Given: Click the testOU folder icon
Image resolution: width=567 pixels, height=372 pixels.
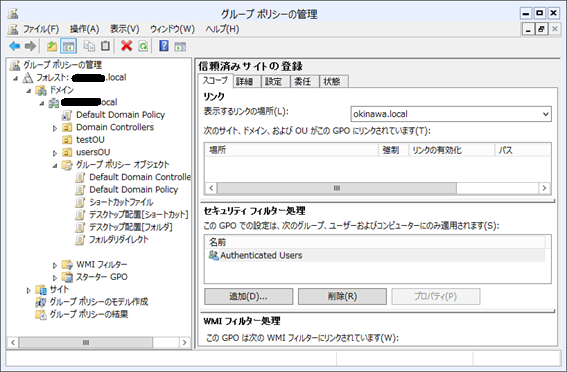Looking at the screenshot, I should [67, 140].
